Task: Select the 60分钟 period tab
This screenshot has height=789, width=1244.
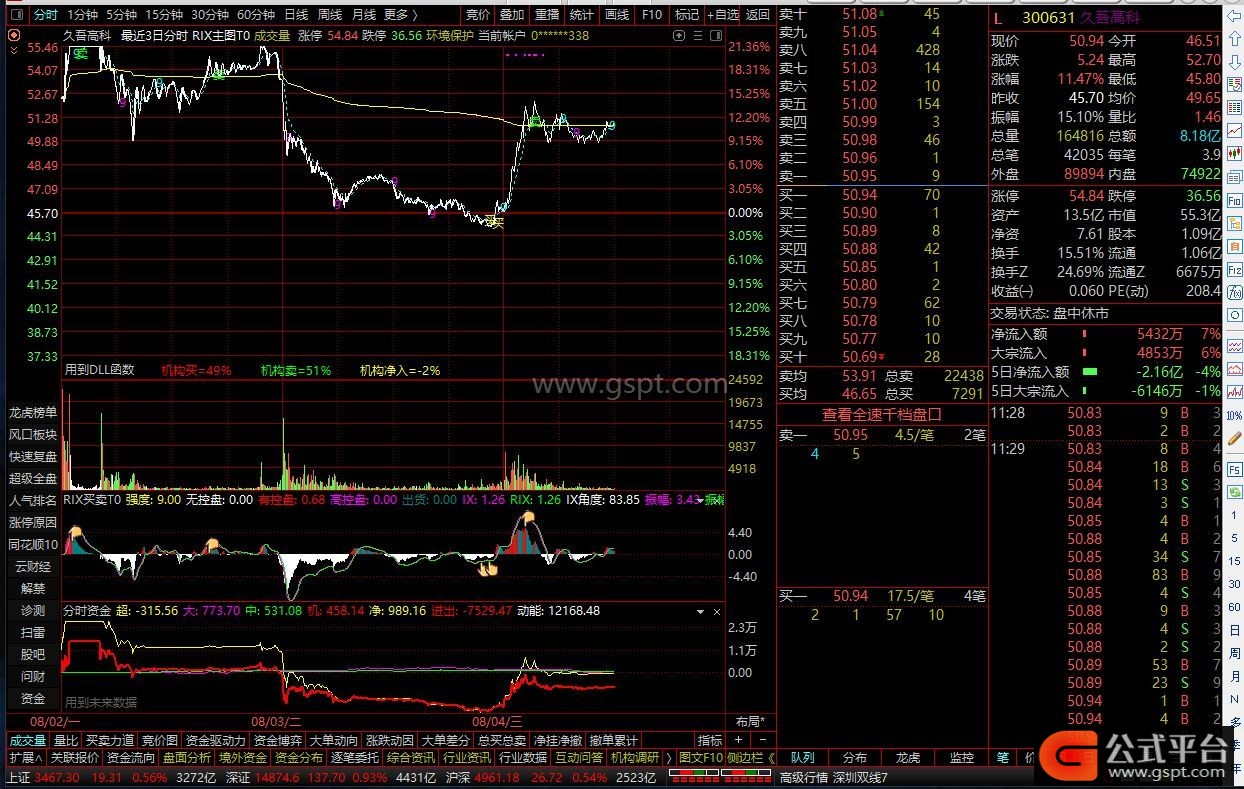Action: click(255, 15)
